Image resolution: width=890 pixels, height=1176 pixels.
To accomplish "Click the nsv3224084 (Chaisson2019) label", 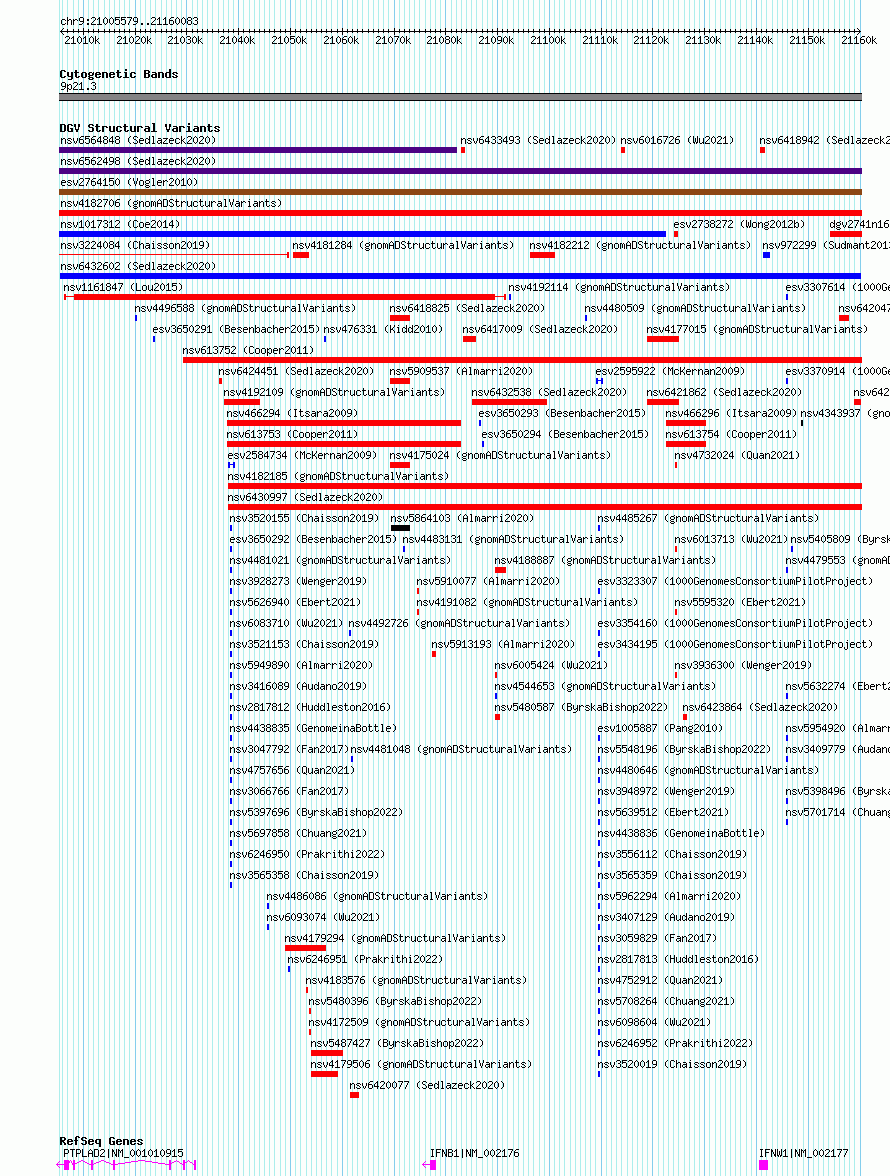I will [135, 245].
